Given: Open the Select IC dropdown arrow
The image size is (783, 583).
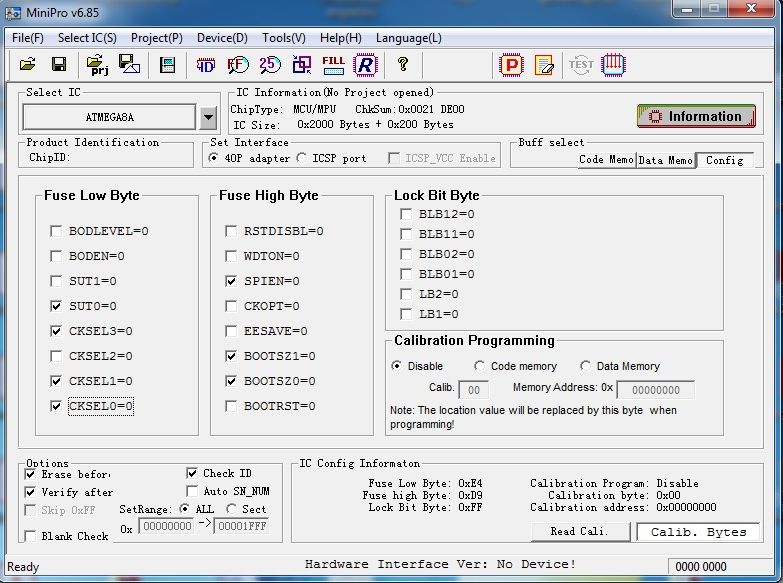Looking at the screenshot, I should tap(208, 117).
